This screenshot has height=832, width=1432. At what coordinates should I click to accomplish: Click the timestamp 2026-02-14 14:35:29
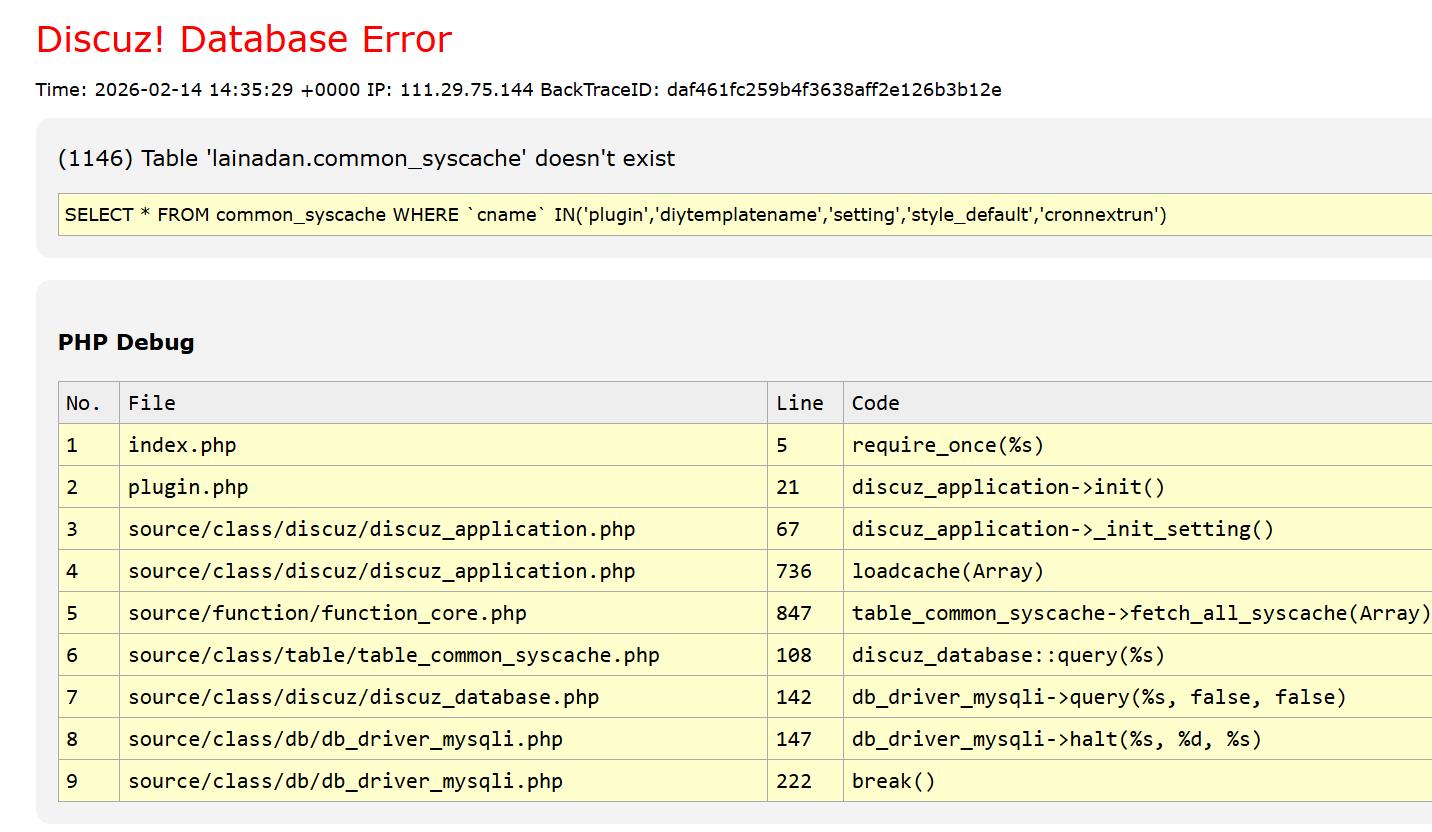(x=193, y=90)
